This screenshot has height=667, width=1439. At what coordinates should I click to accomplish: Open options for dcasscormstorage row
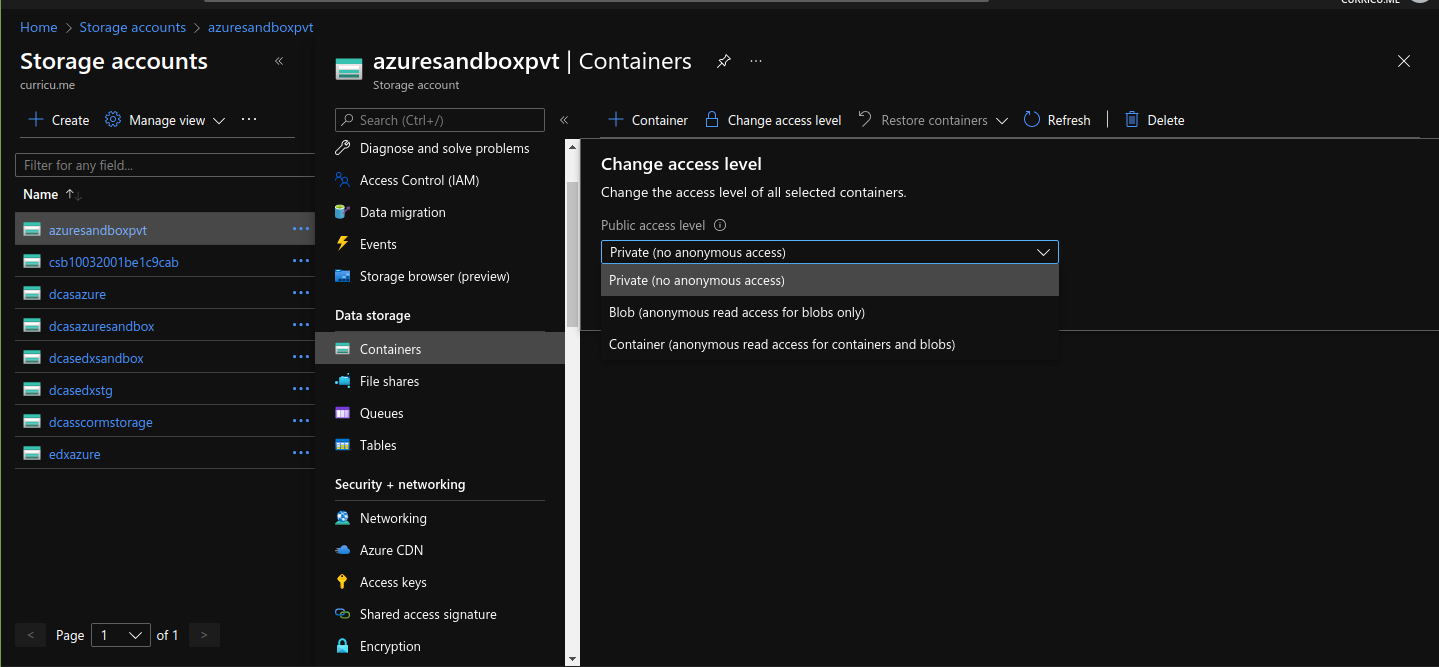[x=301, y=421]
